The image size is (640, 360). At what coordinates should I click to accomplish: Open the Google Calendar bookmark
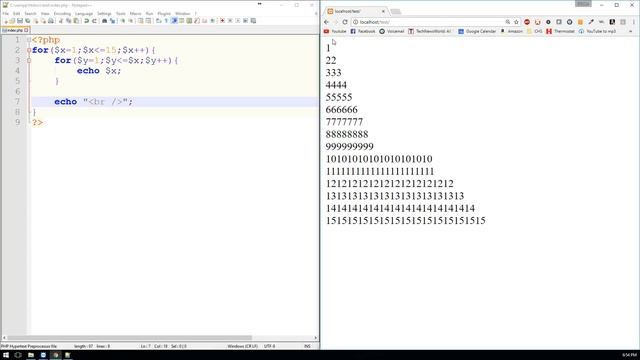click(x=477, y=31)
